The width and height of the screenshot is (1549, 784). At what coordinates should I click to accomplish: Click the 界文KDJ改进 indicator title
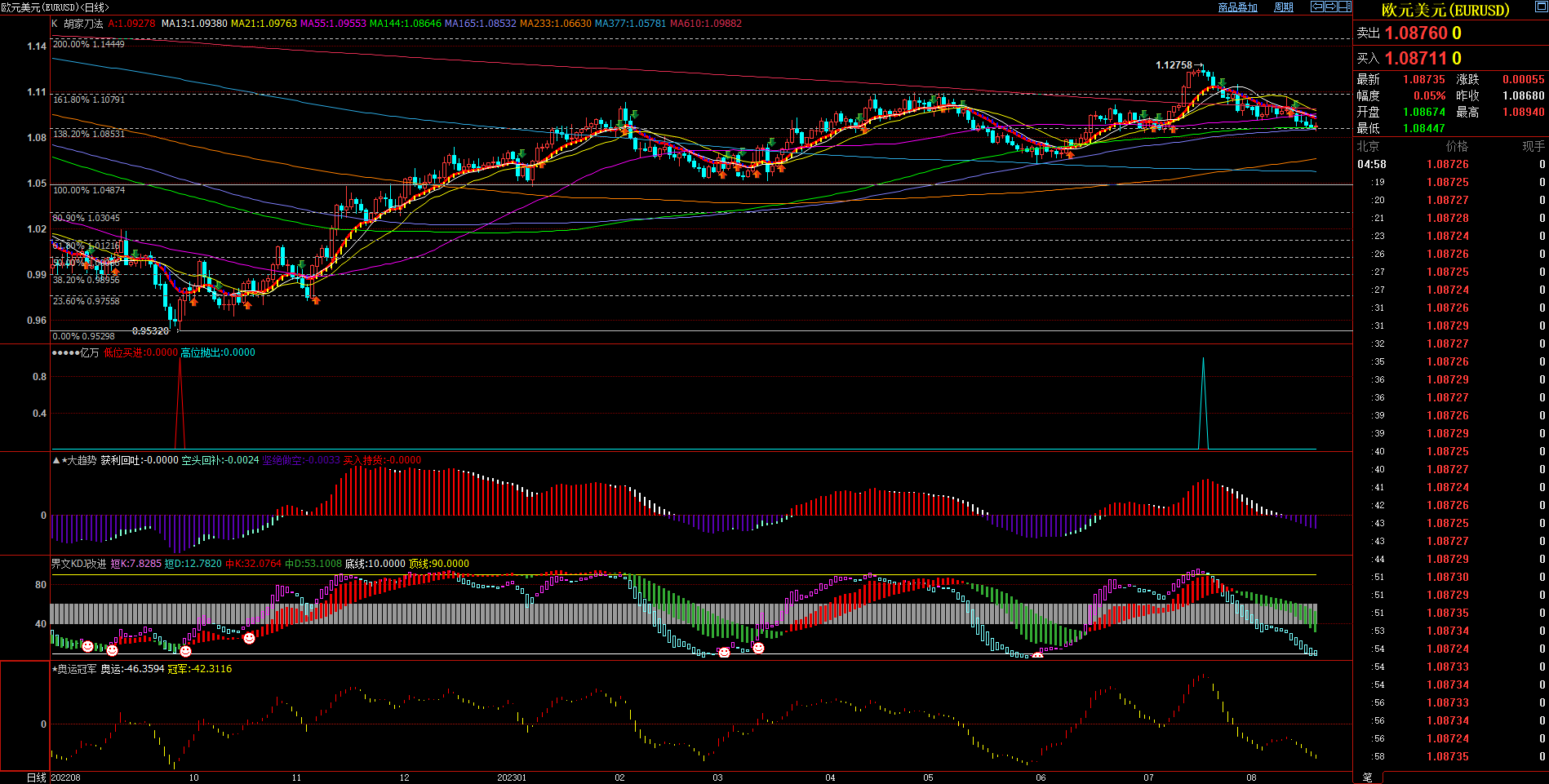click(78, 564)
